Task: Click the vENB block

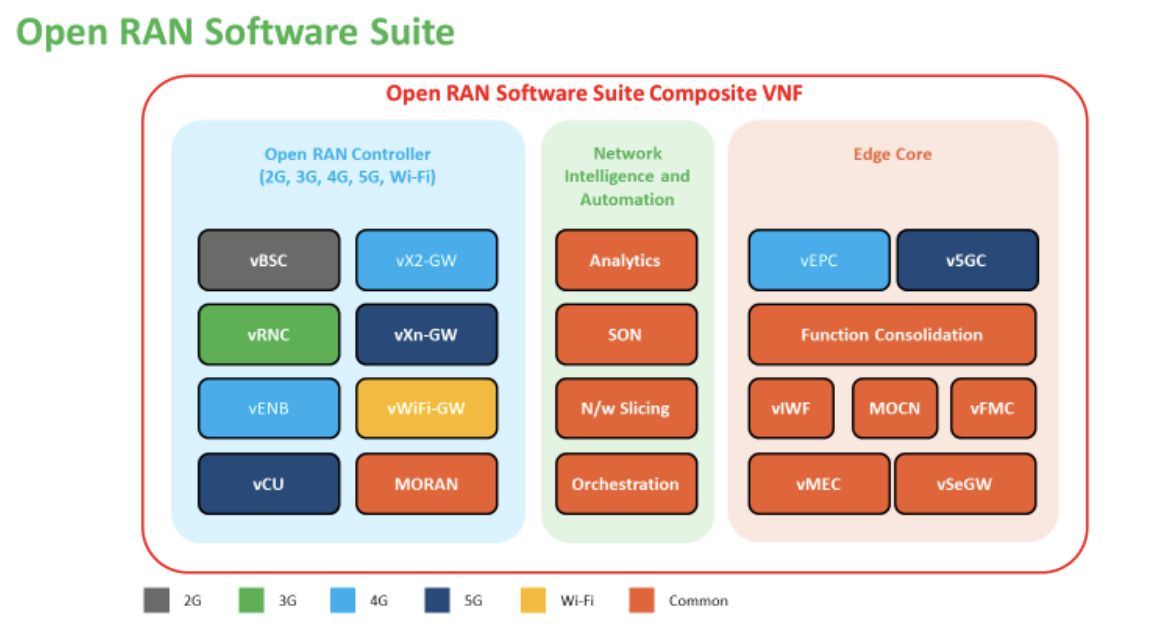Action: pos(269,408)
